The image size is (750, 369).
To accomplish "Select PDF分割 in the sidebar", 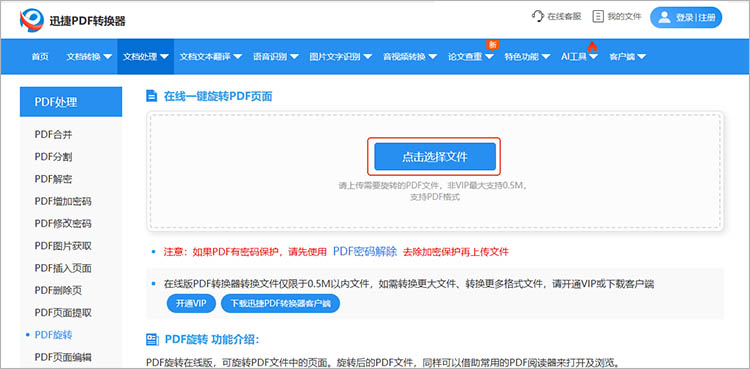I will [x=54, y=157].
